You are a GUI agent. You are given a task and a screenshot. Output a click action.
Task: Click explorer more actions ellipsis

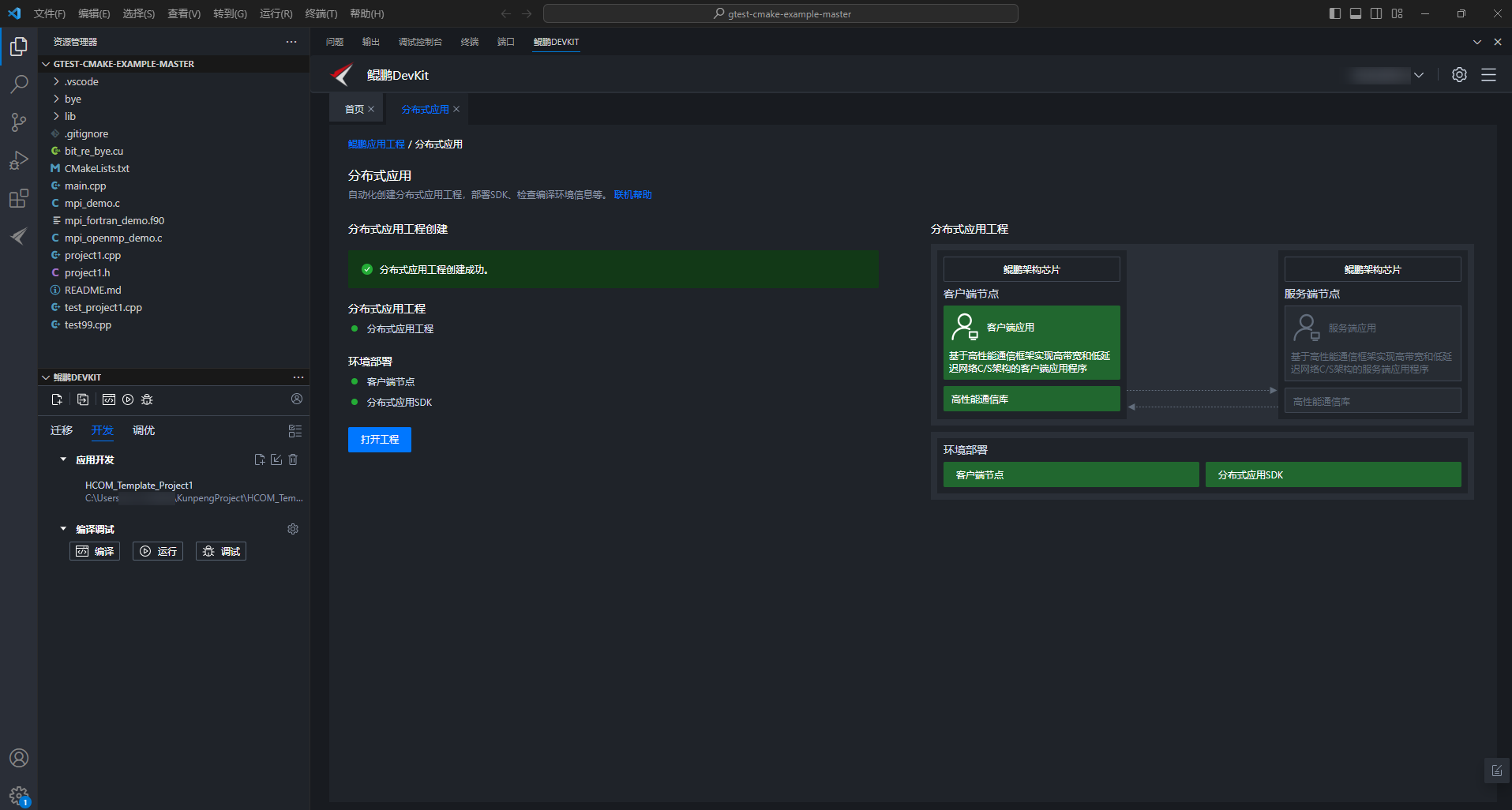pos(291,42)
